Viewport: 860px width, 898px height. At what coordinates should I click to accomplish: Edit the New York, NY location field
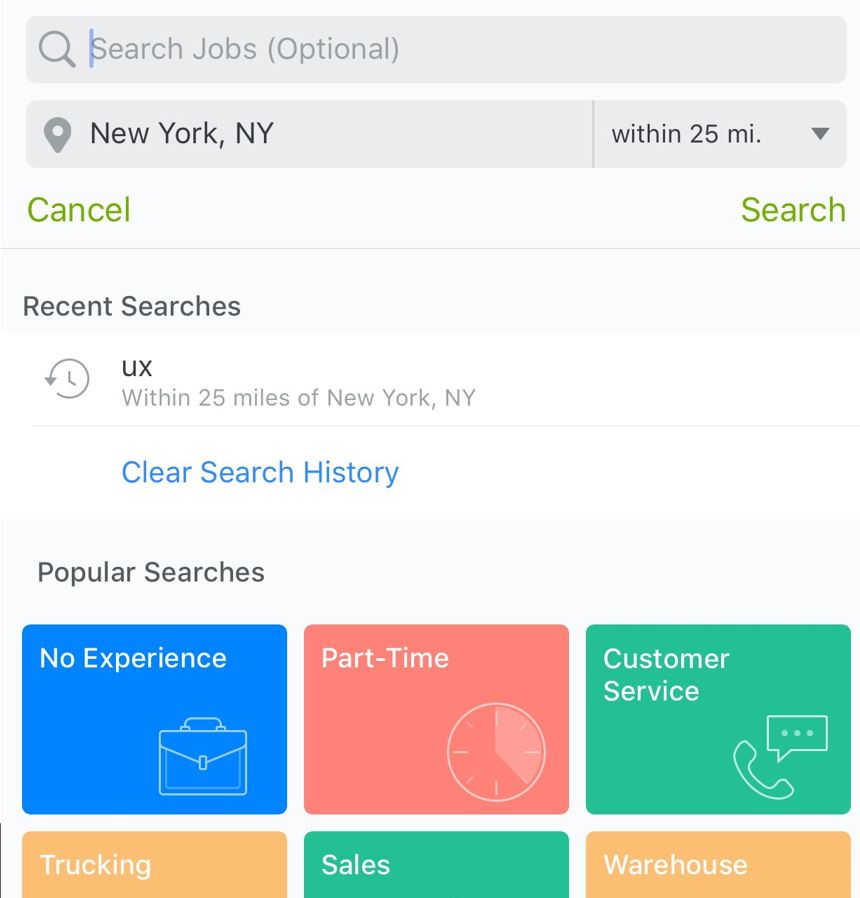(x=320, y=134)
